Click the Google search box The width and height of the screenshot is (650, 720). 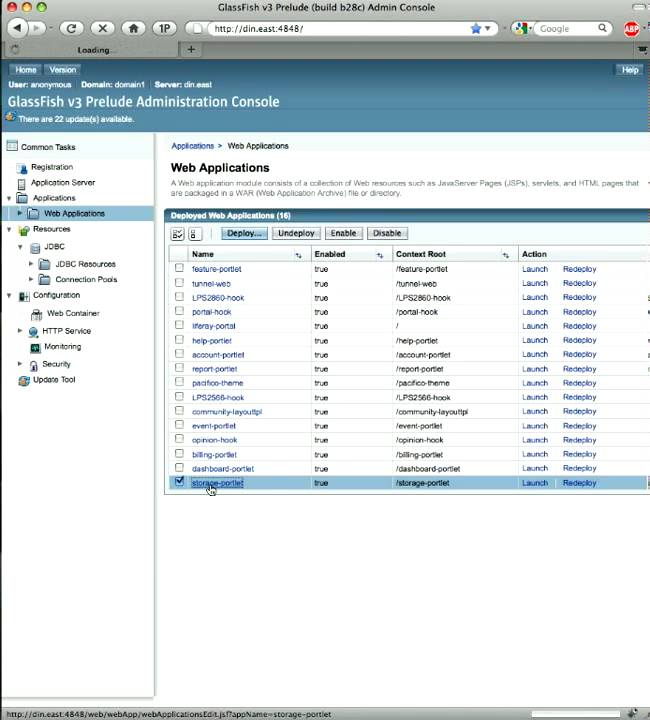tap(567, 28)
